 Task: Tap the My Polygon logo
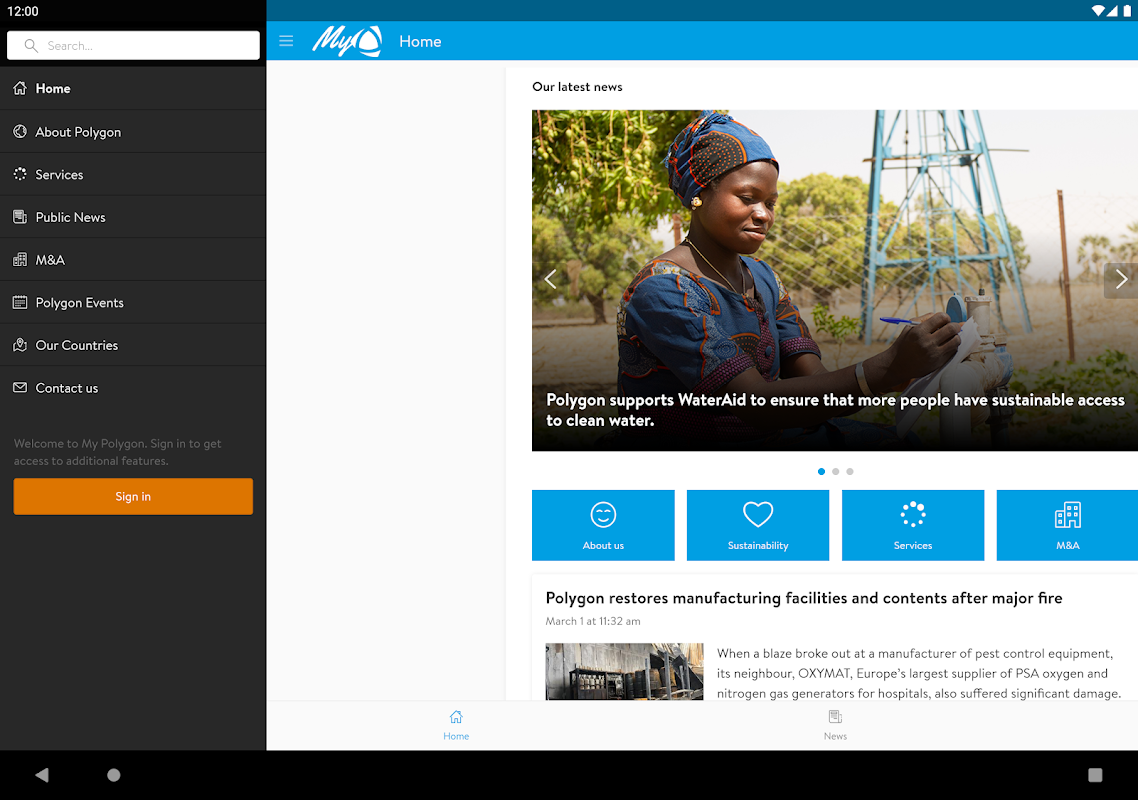[x=347, y=41]
